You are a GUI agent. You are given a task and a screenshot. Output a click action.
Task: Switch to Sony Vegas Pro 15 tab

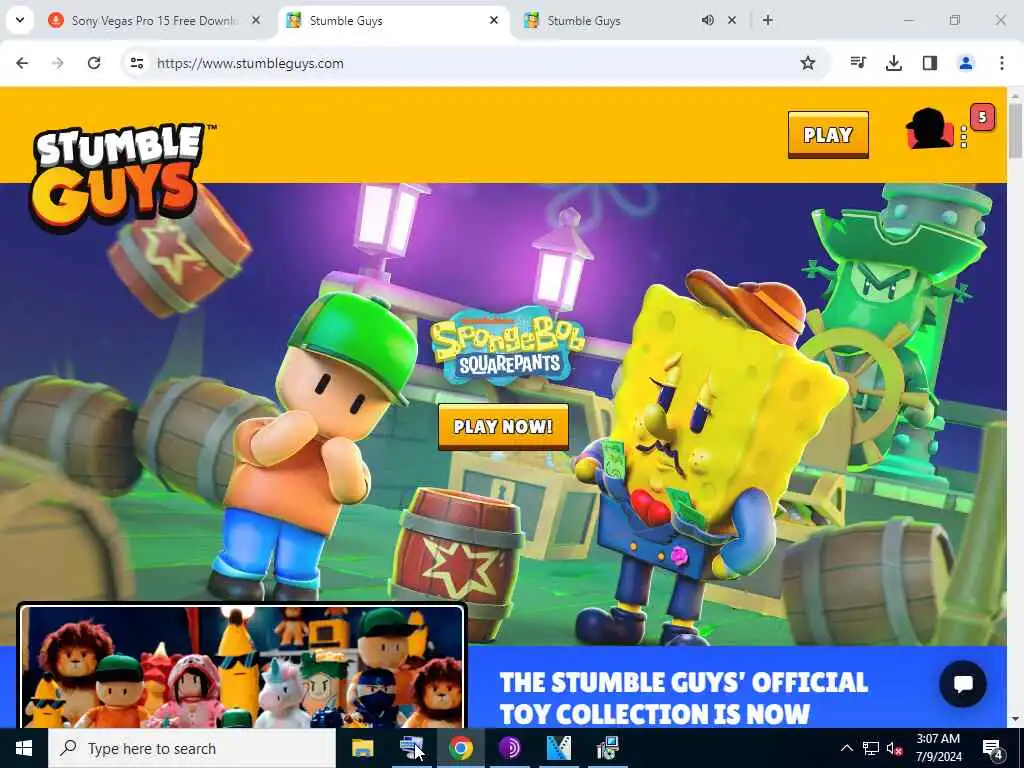(x=155, y=21)
